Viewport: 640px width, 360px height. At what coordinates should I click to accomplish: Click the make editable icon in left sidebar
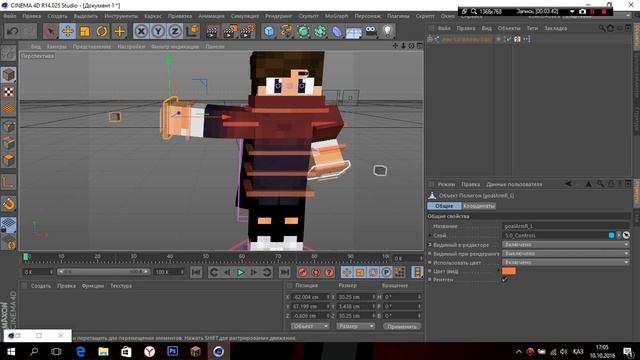(8, 53)
